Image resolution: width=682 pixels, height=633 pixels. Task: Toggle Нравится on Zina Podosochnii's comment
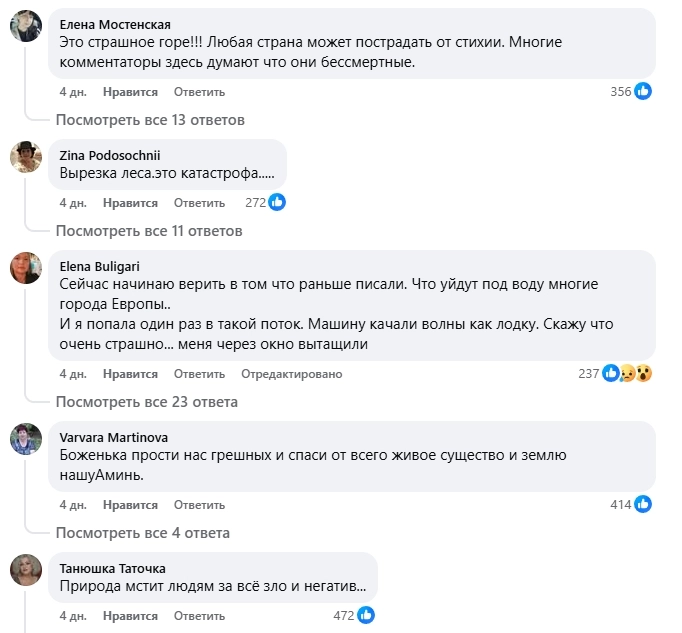[130, 203]
